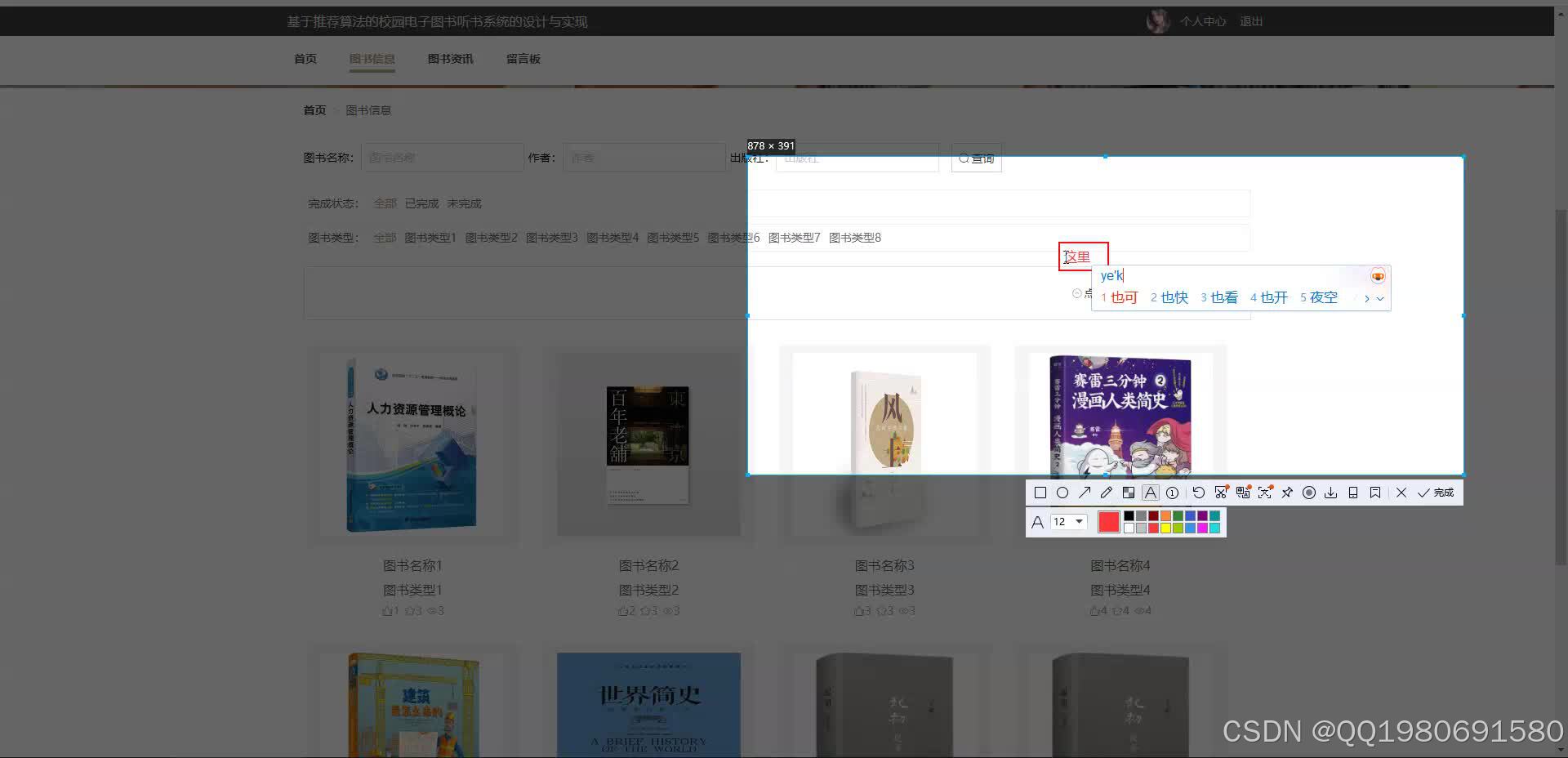Click the 查询 search button
This screenshot has height=758, width=1568.
tap(977, 158)
